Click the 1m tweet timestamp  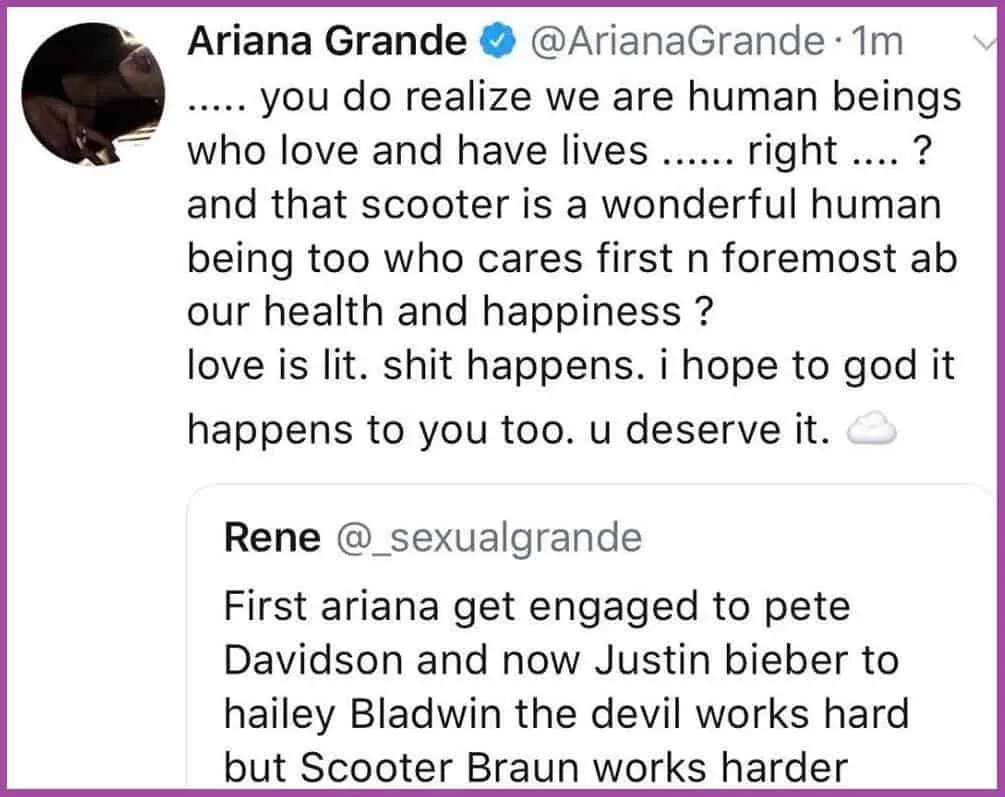click(874, 41)
